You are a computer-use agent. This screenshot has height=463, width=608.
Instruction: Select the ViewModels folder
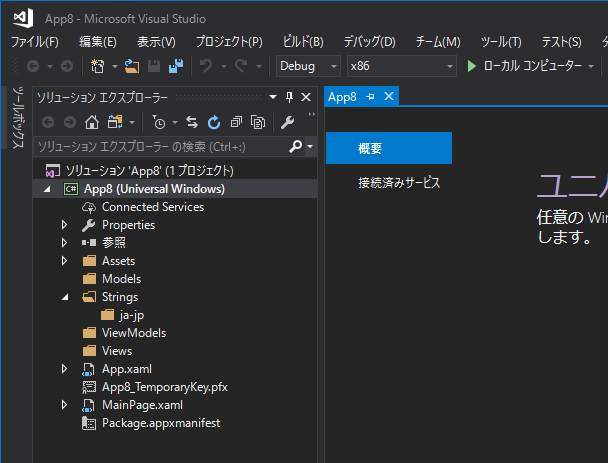(134, 333)
